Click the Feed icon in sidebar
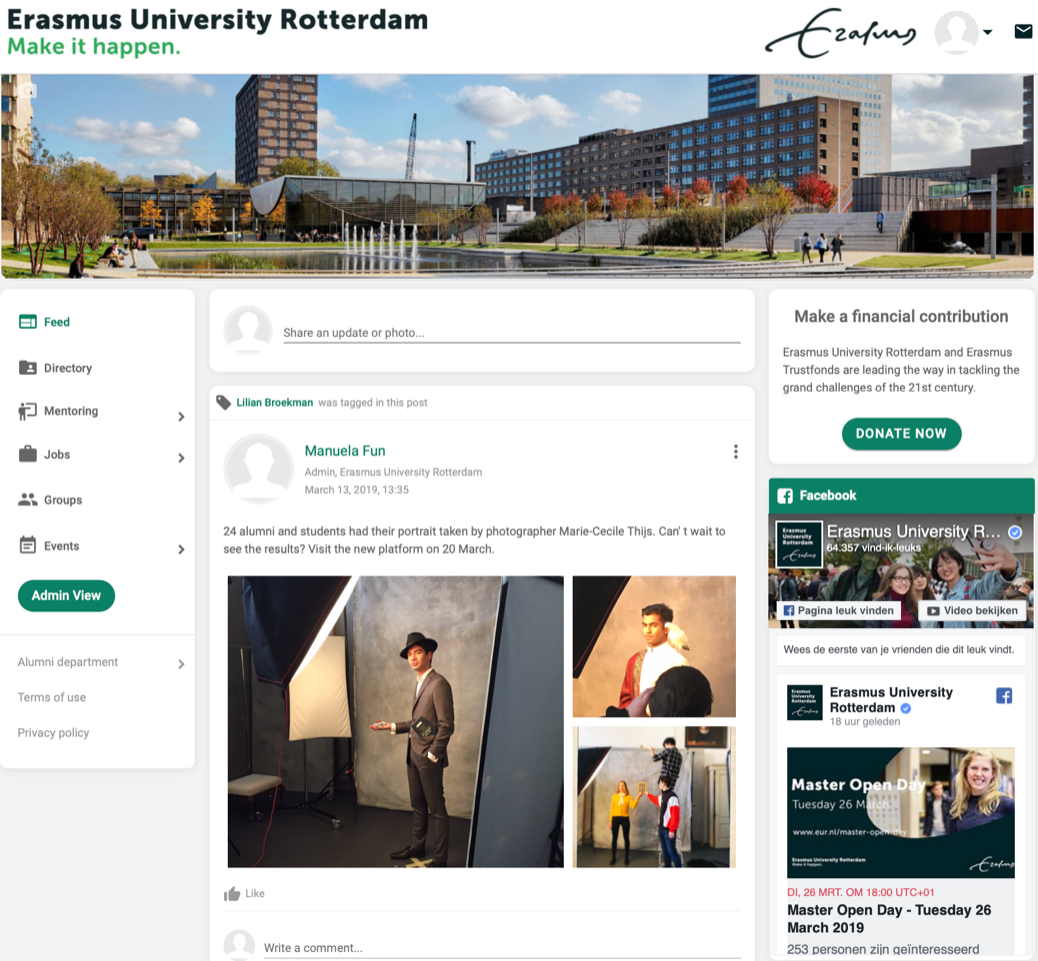 point(28,322)
